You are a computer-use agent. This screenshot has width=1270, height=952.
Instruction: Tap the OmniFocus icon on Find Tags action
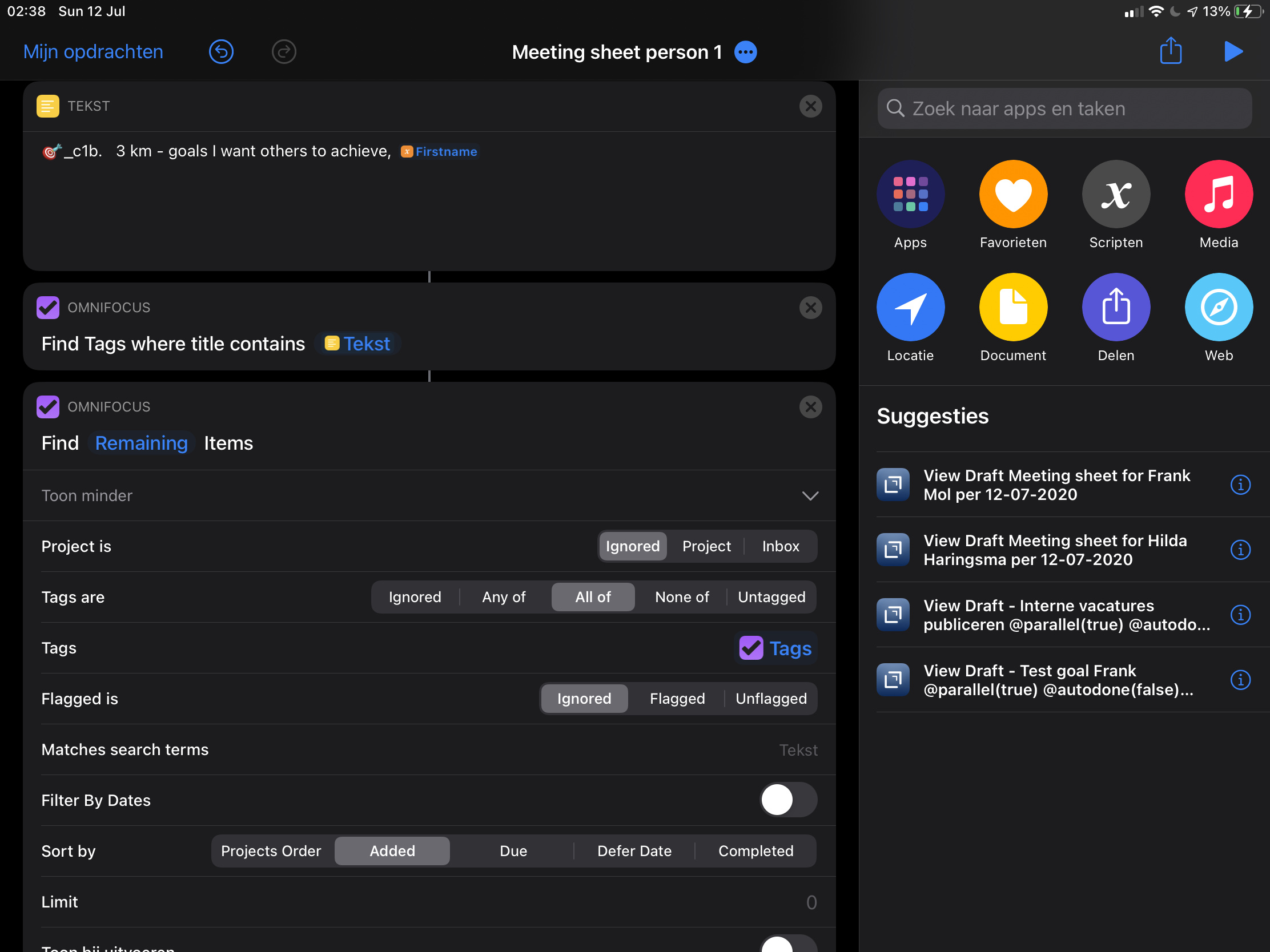click(x=47, y=308)
